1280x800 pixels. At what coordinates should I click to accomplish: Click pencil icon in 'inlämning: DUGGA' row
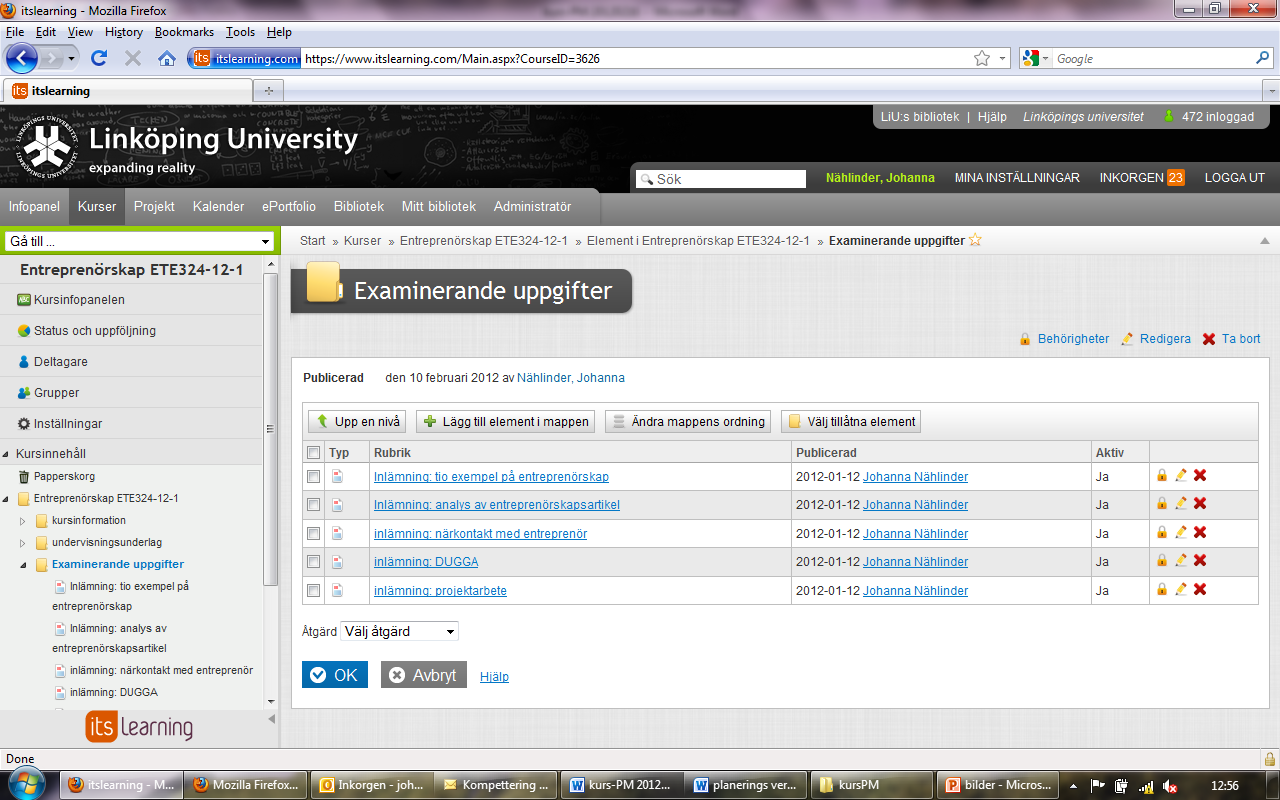[1181, 560]
